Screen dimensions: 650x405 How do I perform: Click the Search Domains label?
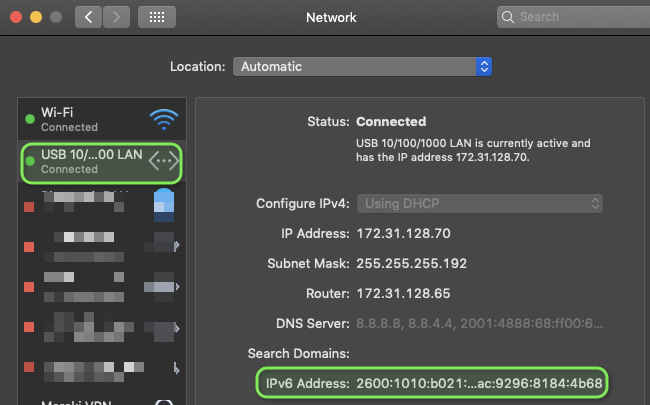point(298,354)
